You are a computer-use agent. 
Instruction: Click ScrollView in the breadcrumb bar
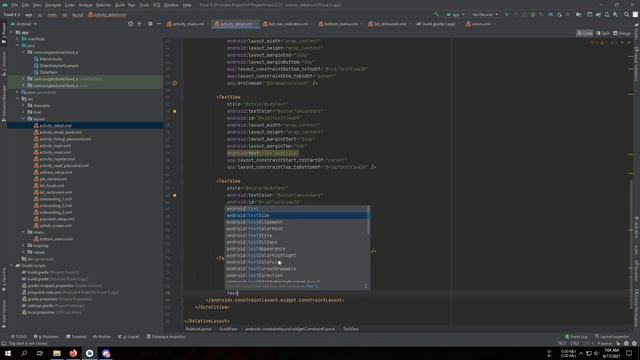228,329
